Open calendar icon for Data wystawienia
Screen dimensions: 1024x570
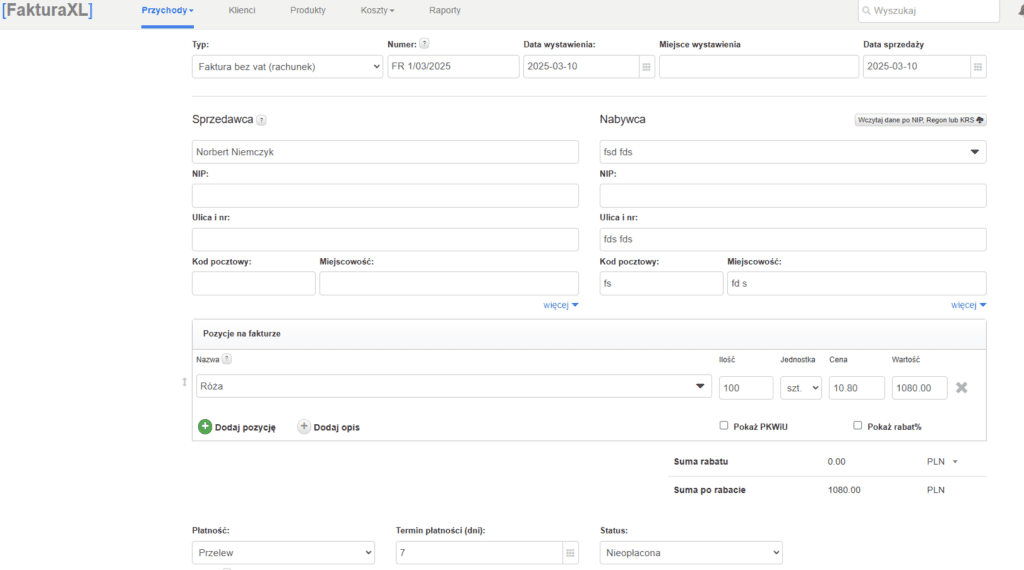click(x=647, y=67)
